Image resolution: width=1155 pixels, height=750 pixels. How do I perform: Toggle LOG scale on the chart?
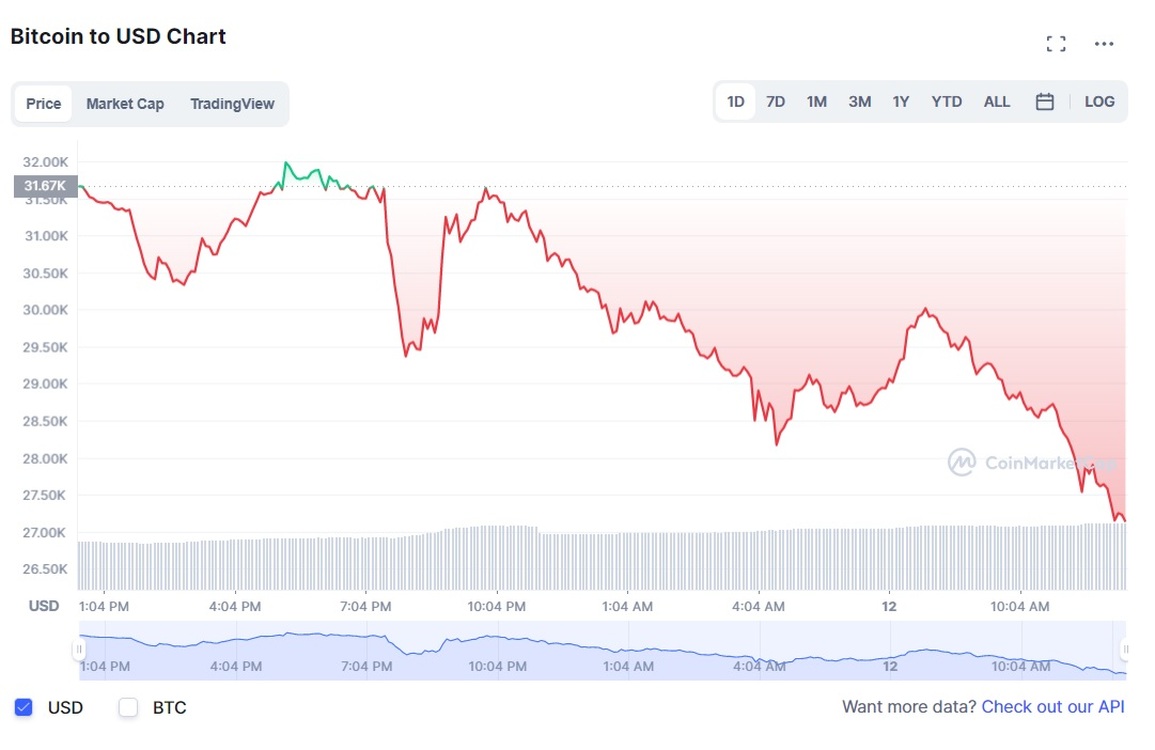pos(1099,102)
